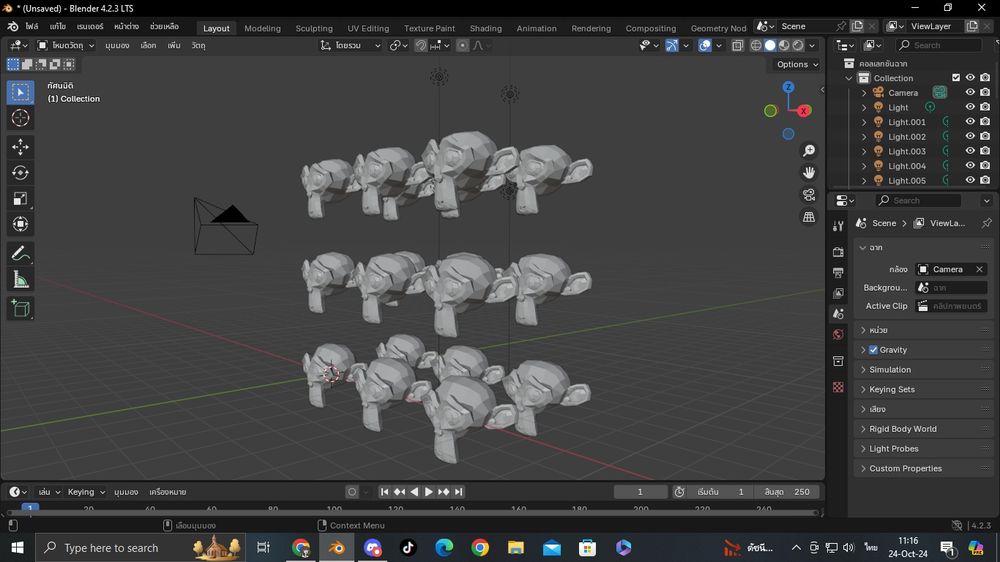
Task: Expand the Rigid Body World panel
Action: pyautogui.click(x=902, y=429)
